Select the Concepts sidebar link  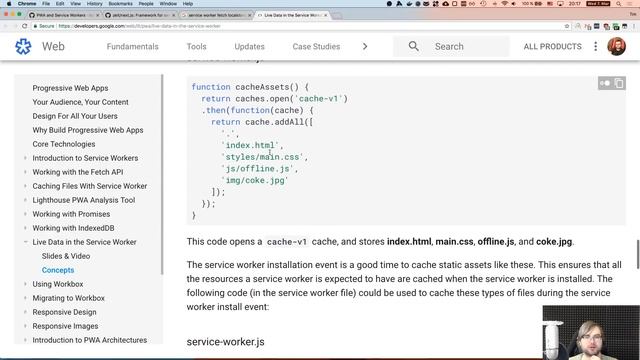pyautogui.click(x=58, y=270)
